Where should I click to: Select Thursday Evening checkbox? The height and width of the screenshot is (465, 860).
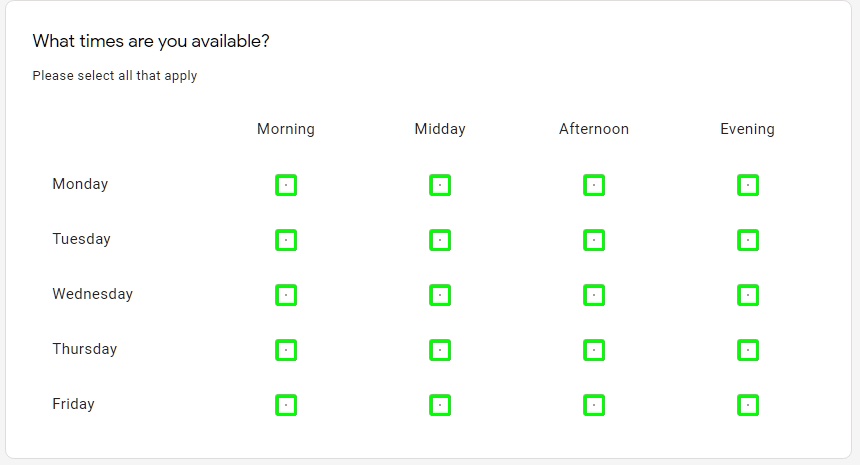coord(748,350)
